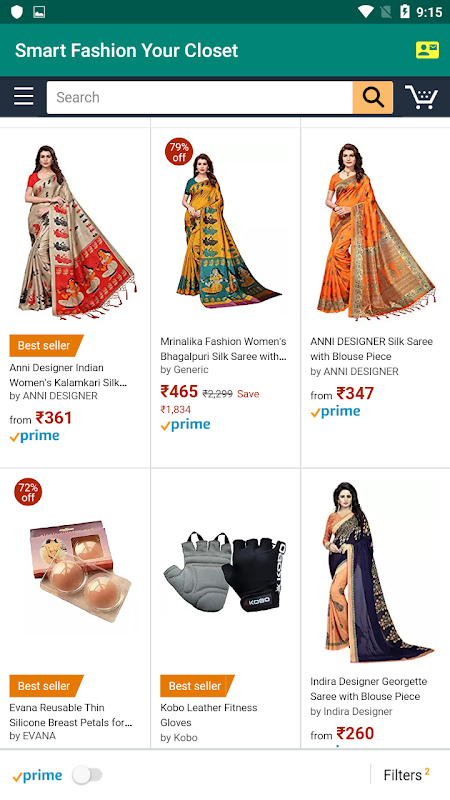Tap the Best seller tag above Kobo gloves

197,686
